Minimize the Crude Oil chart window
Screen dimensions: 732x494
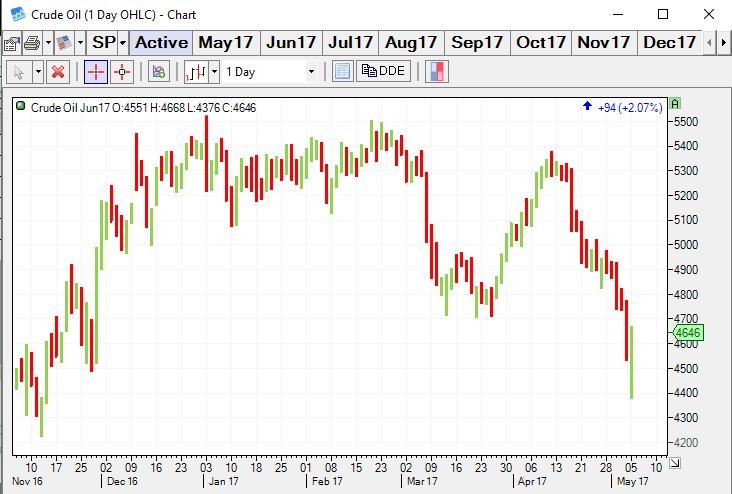618,14
